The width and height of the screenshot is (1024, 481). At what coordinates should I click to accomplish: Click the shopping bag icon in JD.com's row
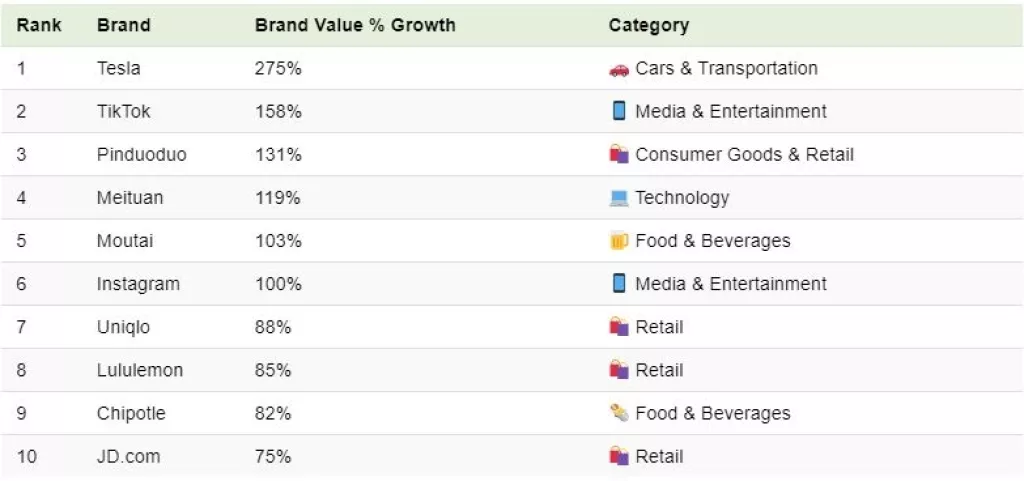point(619,456)
